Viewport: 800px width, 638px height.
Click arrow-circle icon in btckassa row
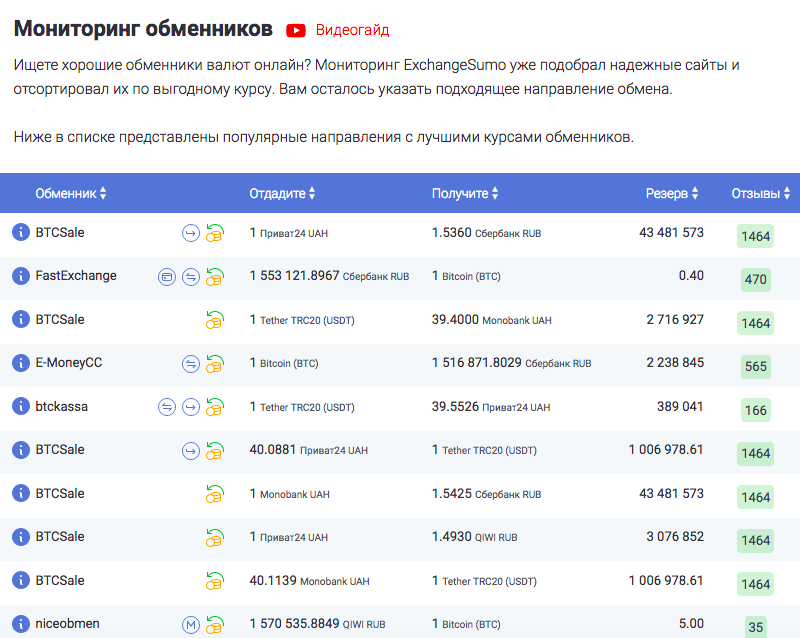[x=191, y=407]
